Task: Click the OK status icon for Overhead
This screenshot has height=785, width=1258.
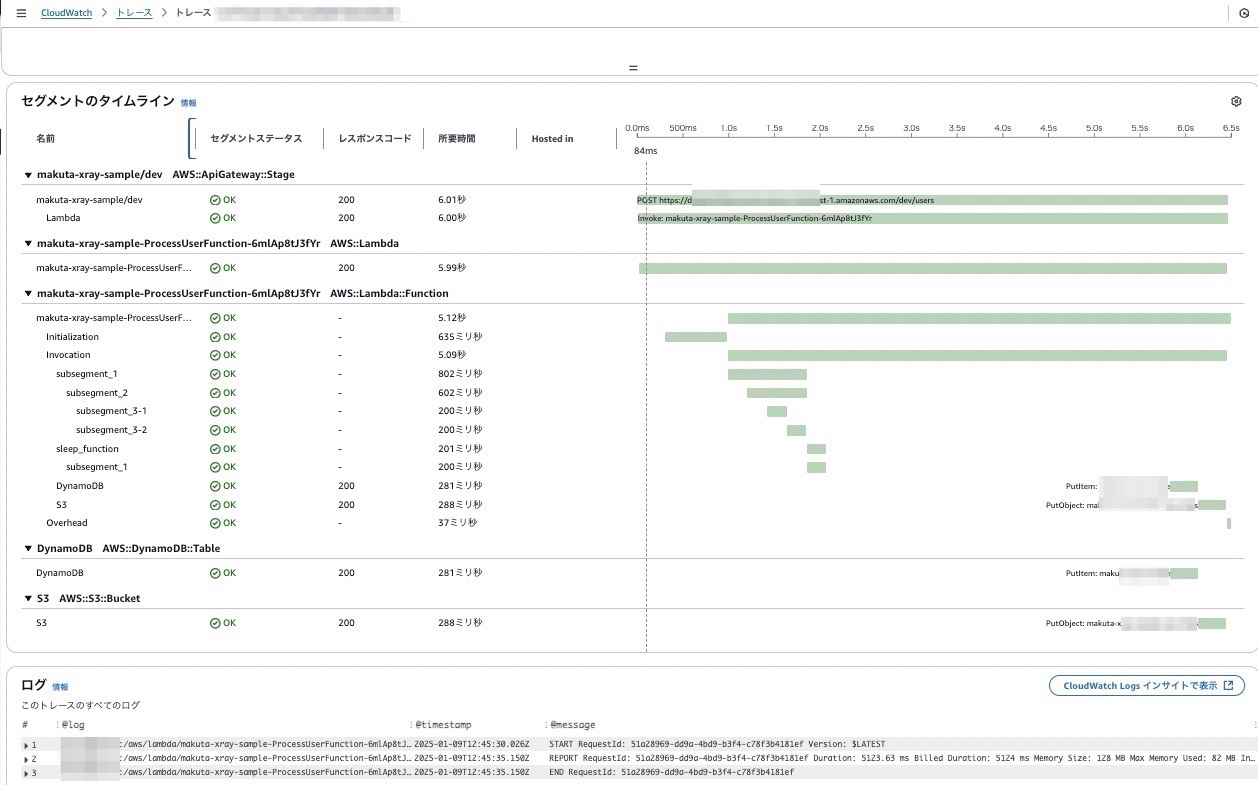Action: tap(215, 523)
